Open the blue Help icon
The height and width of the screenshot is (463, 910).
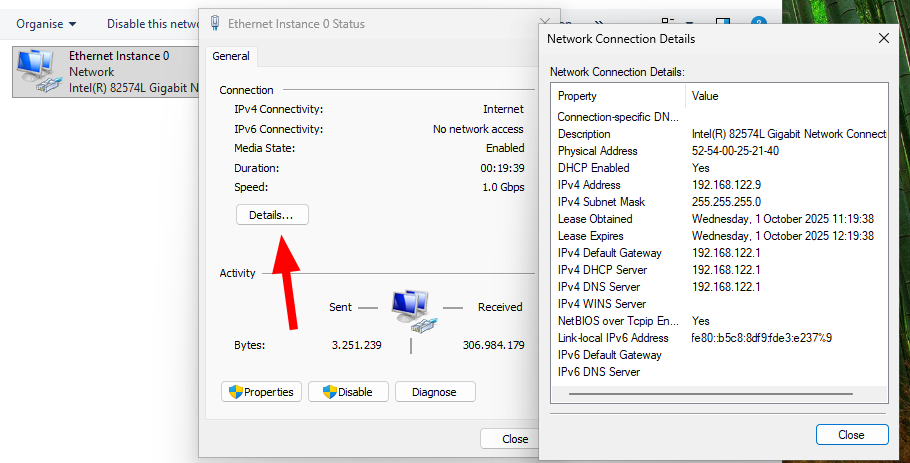click(759, 22)
